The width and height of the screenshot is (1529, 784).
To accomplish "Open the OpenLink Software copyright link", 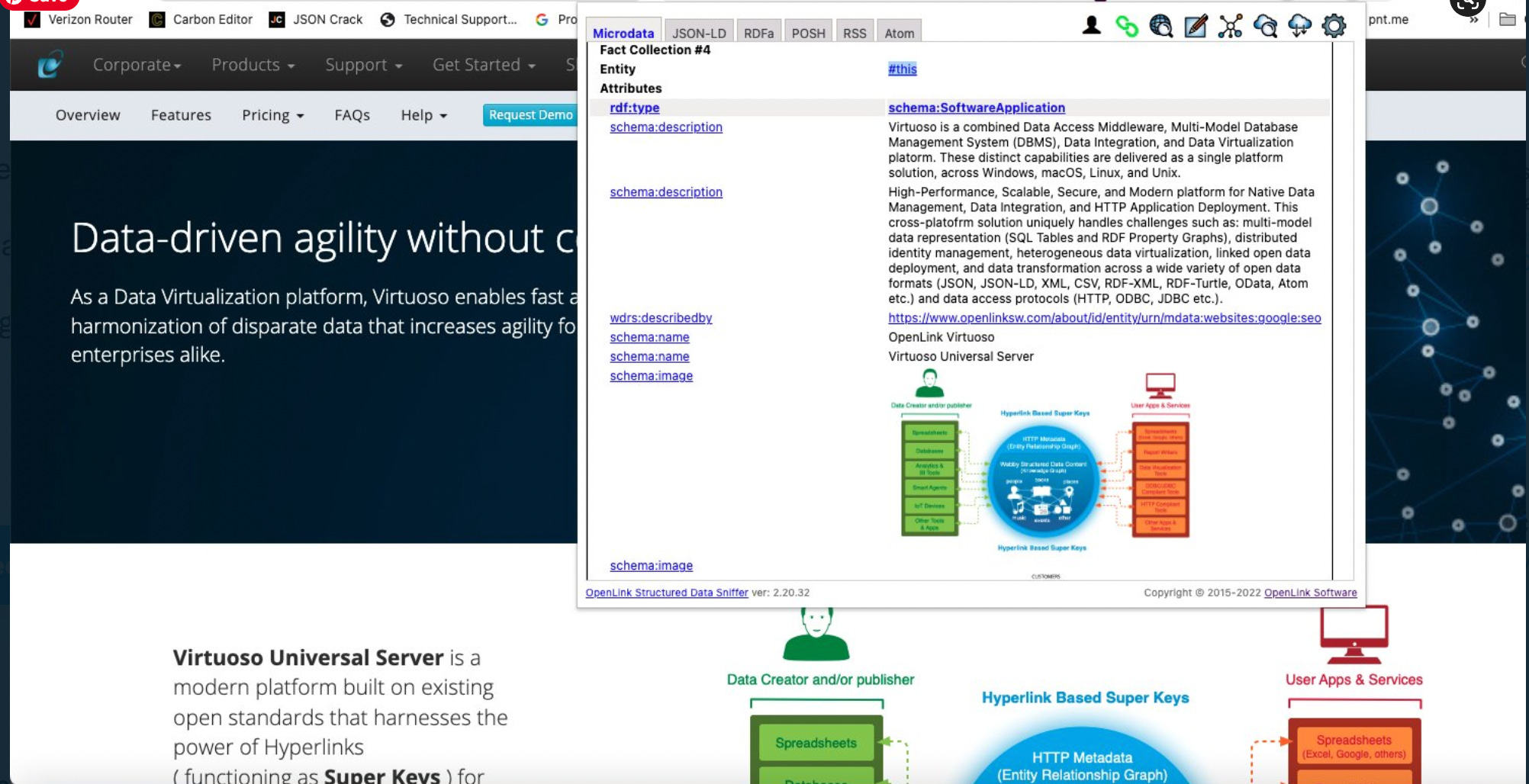I will tap(1310, 593).
